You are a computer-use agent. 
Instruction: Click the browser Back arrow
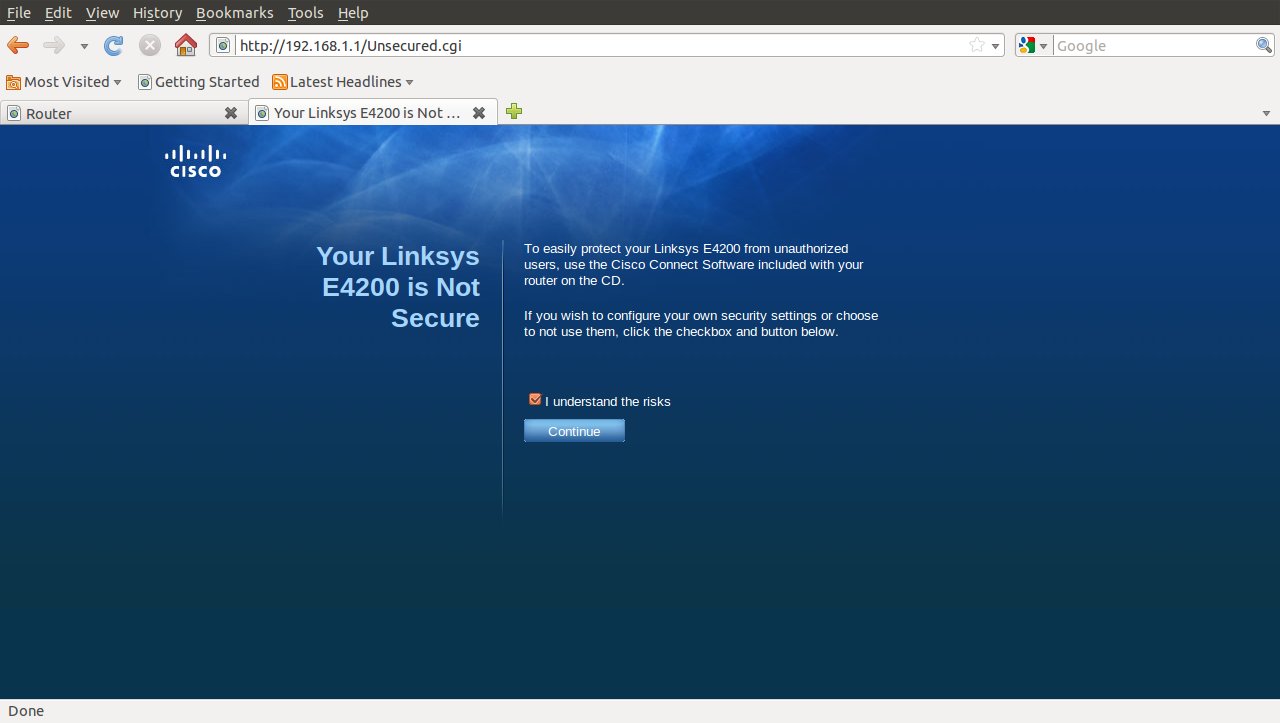click(18, 45)
